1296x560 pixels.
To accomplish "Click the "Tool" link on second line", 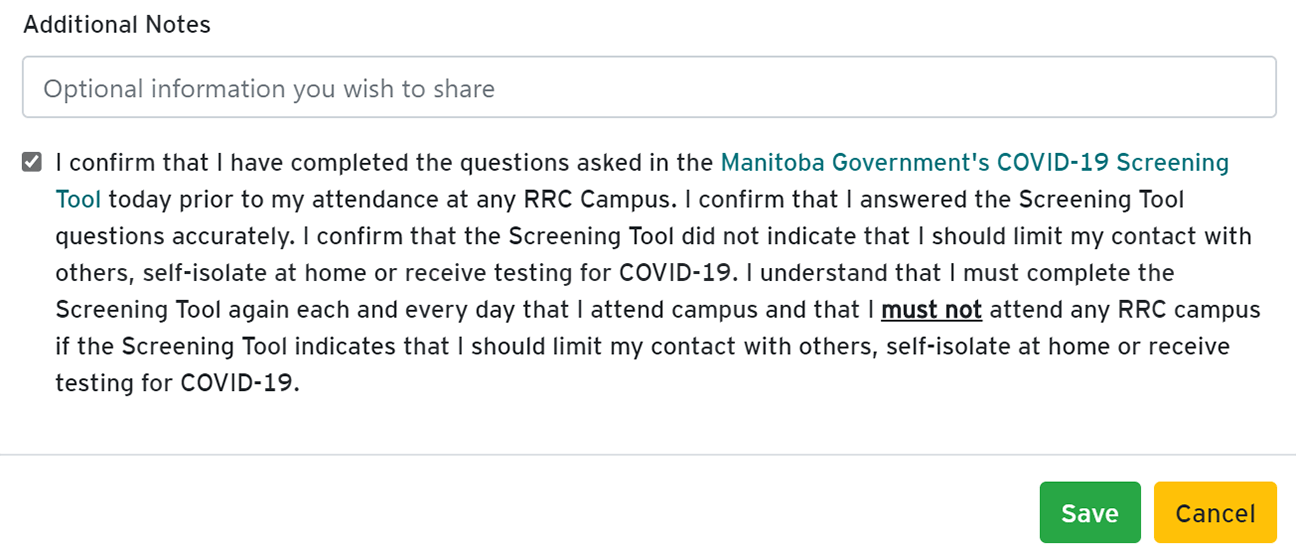I will 78,199.
